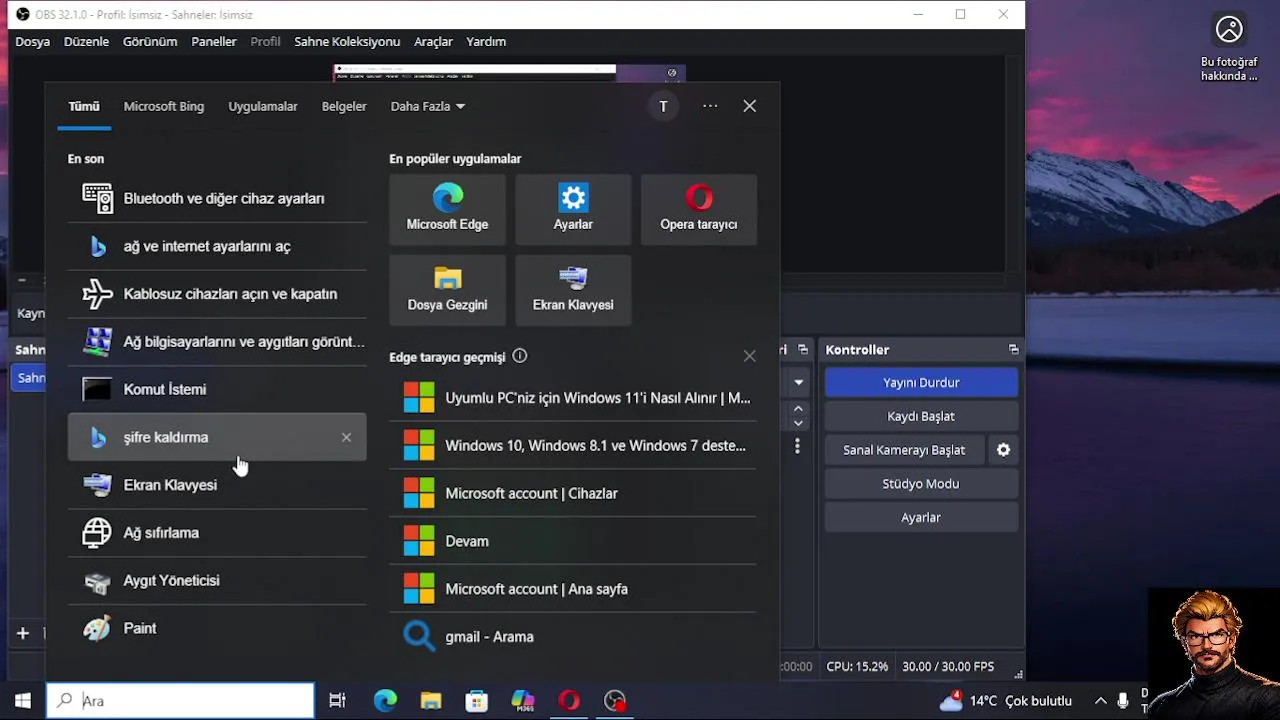Click the taskbar search box Ara
Viewport: 1280px width, 720px height.
tap(180, 701)
